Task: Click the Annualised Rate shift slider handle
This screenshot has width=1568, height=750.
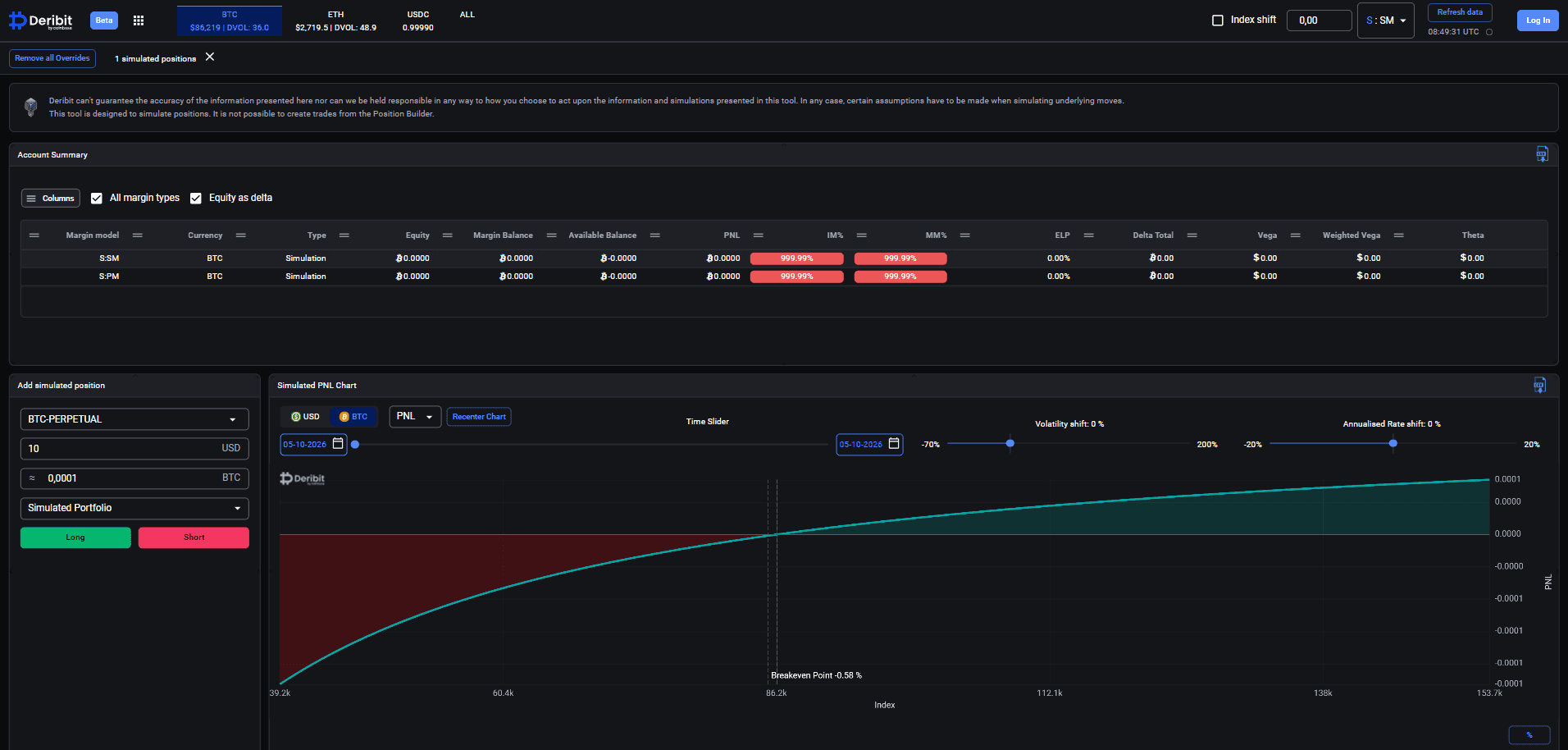Action: pyautogui.click(x=1393, y=443)
